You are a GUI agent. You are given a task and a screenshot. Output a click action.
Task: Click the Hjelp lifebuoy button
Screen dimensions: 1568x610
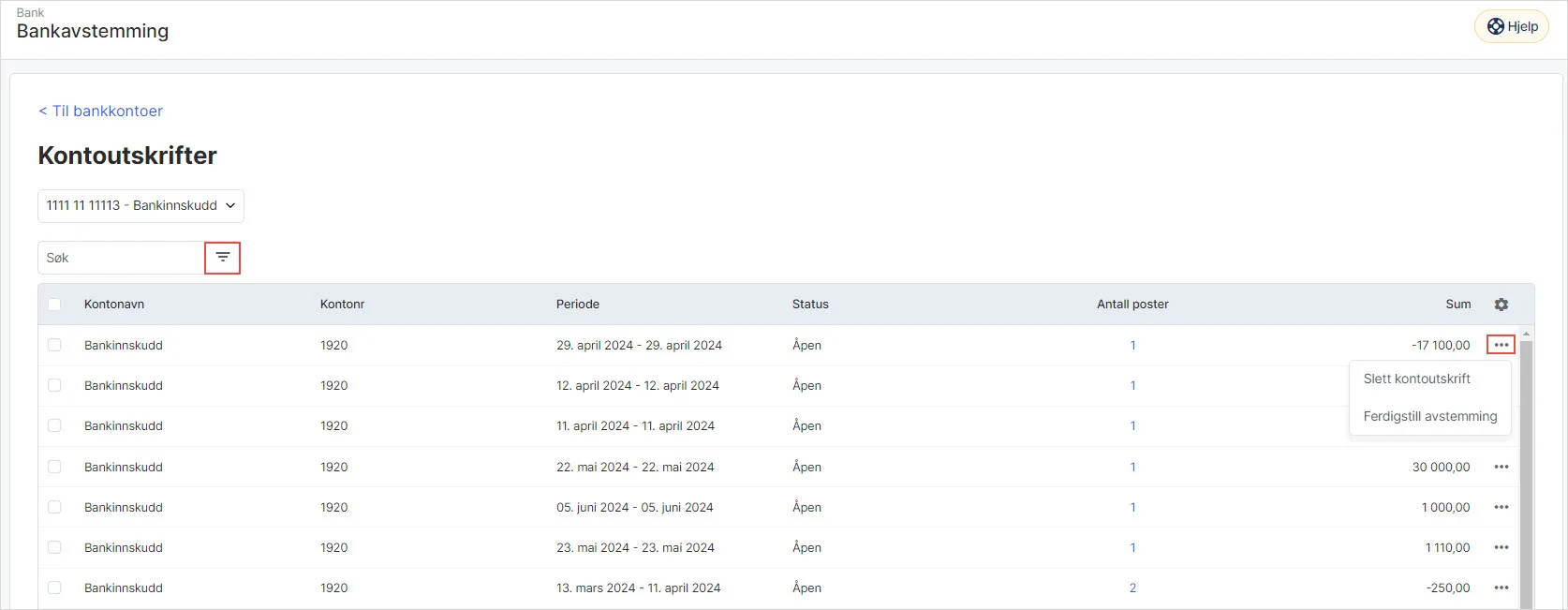click(1512, 26)
